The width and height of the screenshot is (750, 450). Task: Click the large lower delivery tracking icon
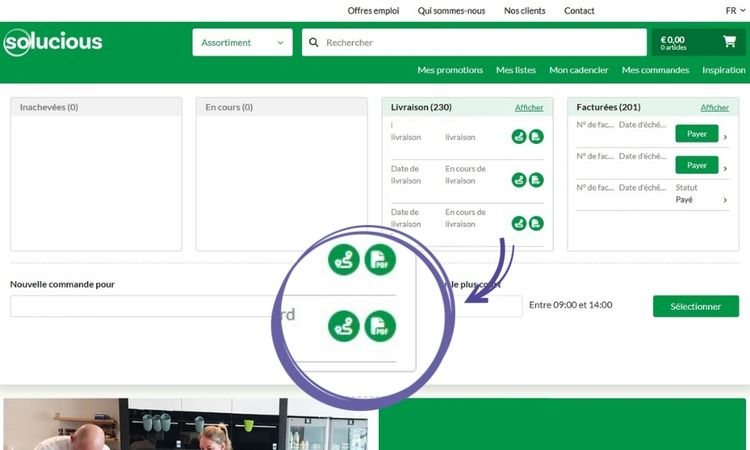pos(344,325)
